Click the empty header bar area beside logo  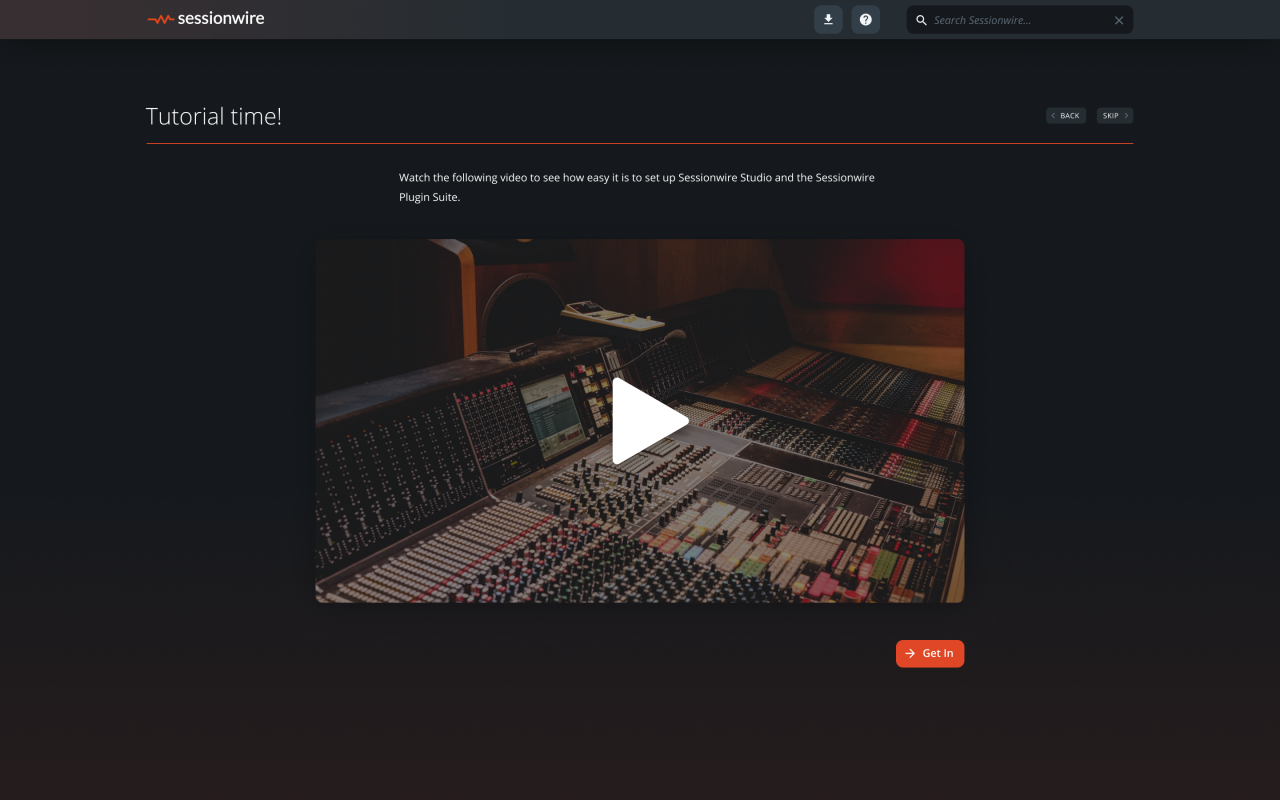tap(540, 20)
